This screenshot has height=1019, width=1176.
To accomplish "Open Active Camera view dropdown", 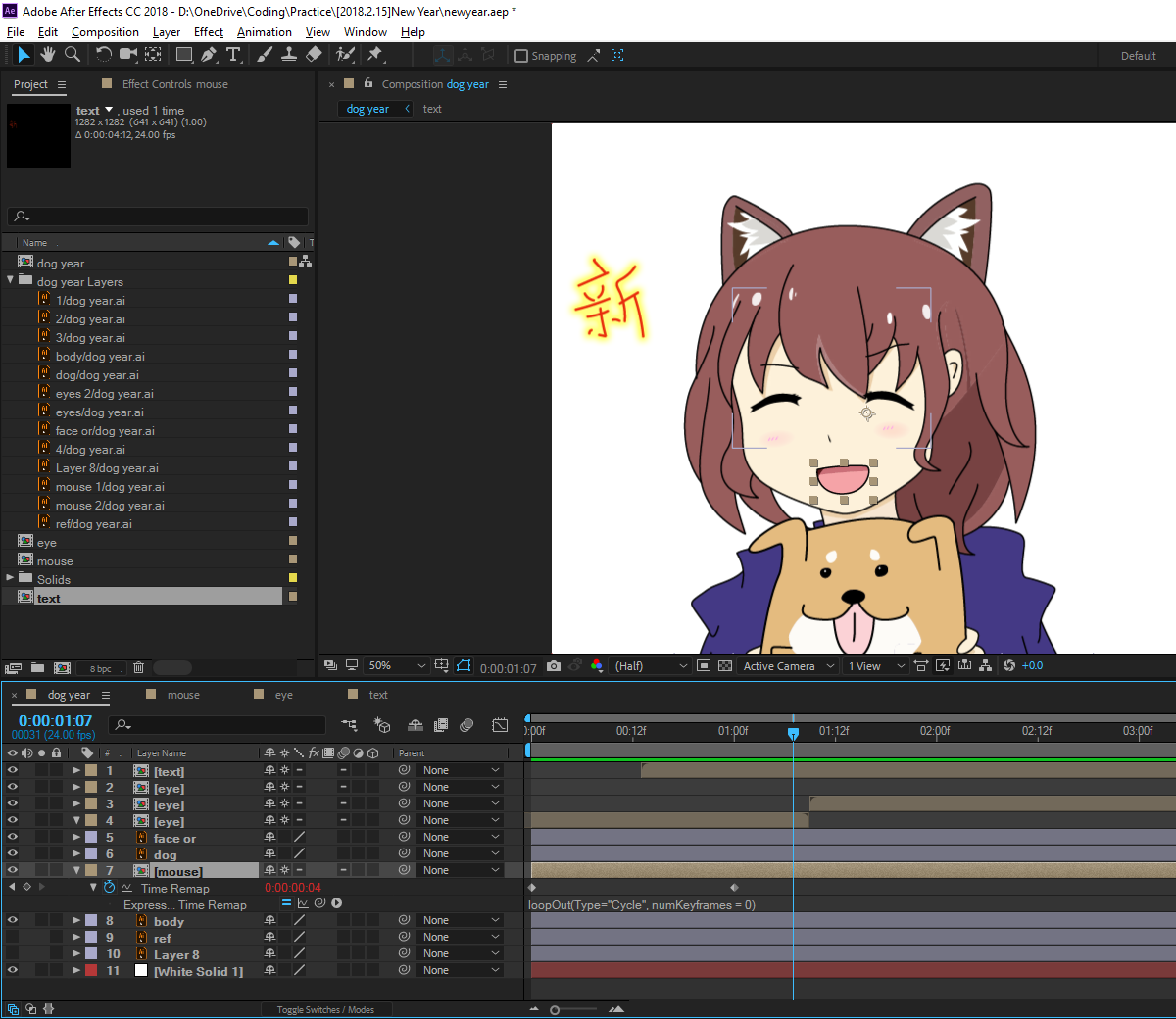I will tap(789, 666).
